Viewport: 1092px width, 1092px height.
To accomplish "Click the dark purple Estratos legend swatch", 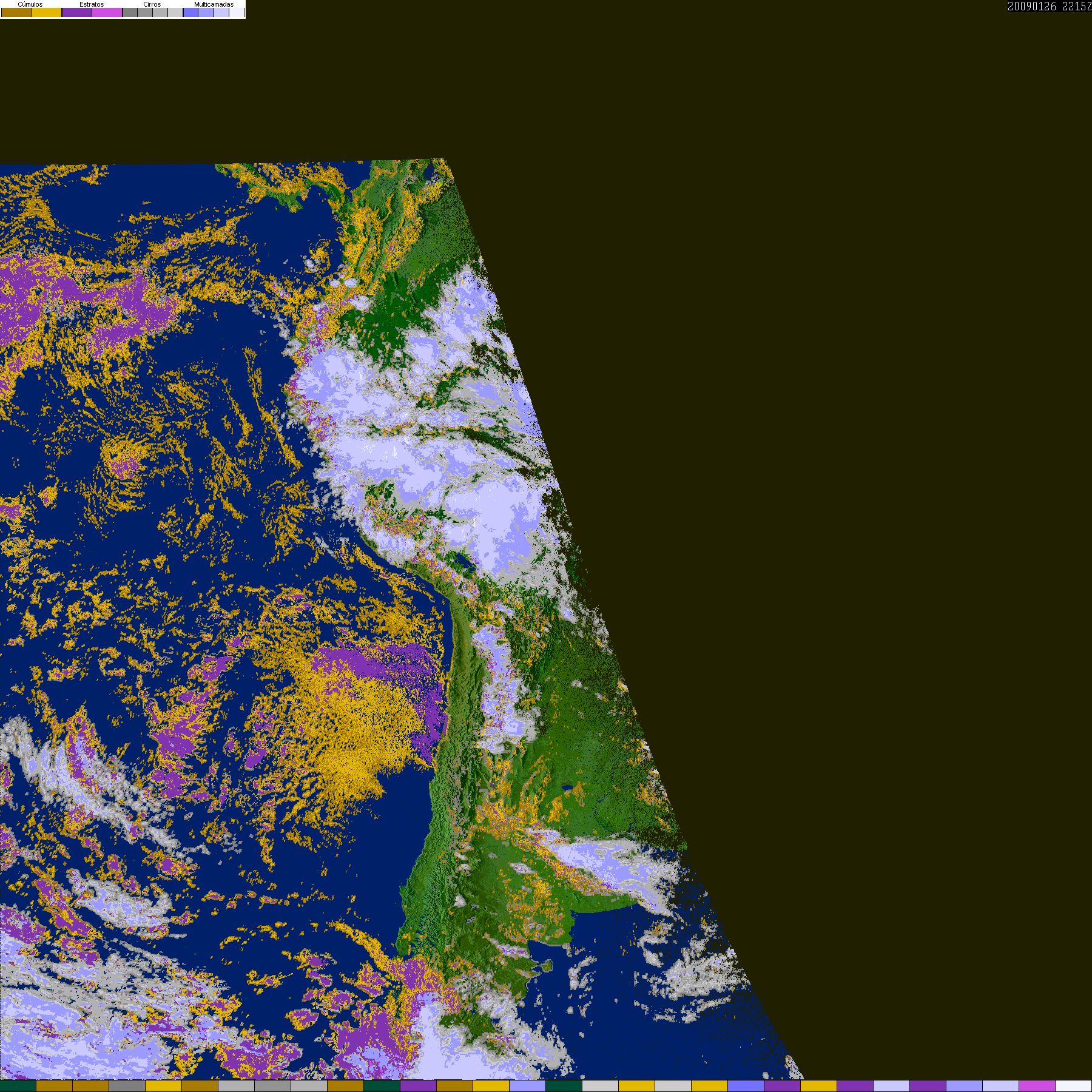I will [x=77, y=12].
